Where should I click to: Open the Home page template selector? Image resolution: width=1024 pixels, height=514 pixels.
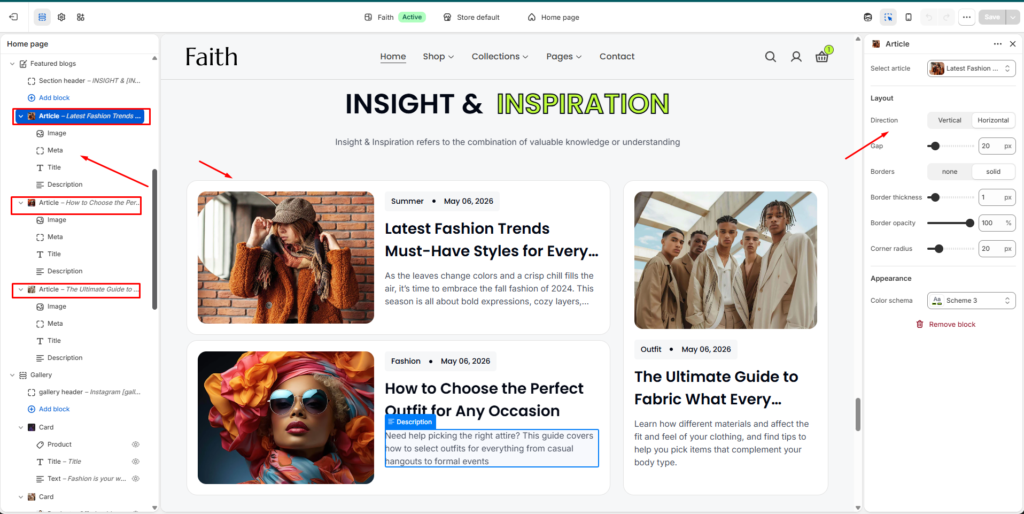(553, 18)
